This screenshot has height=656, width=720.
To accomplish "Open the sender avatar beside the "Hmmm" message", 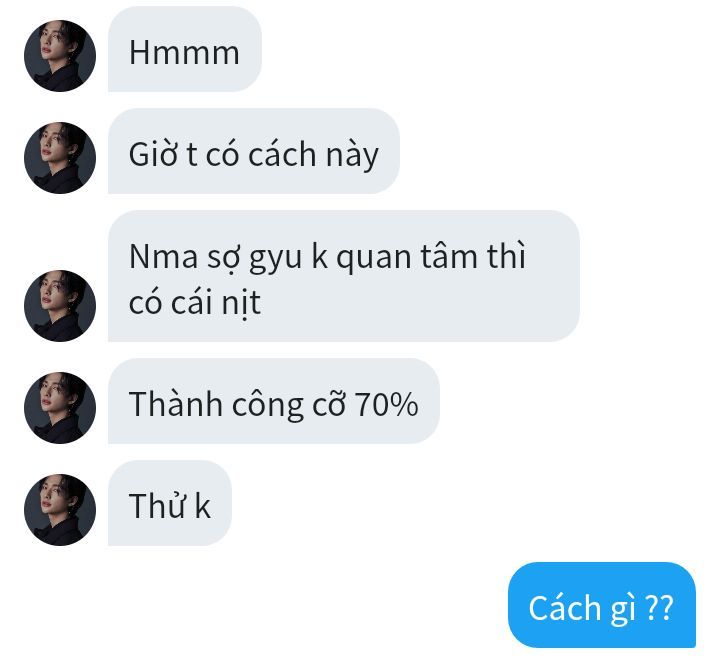I will [60, 56].
